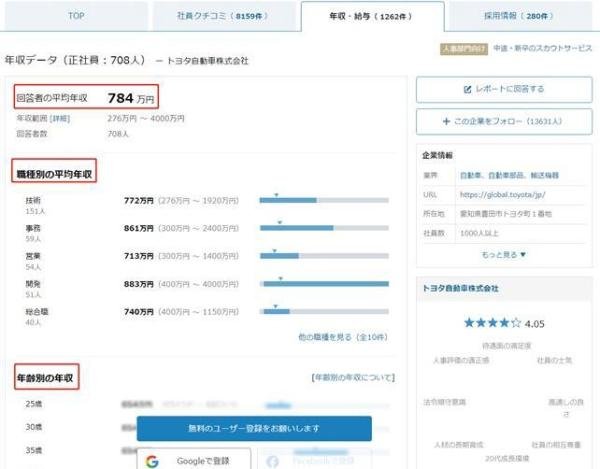
Task: Click the レポートに回答する button
Action: (x=504, y=90)
